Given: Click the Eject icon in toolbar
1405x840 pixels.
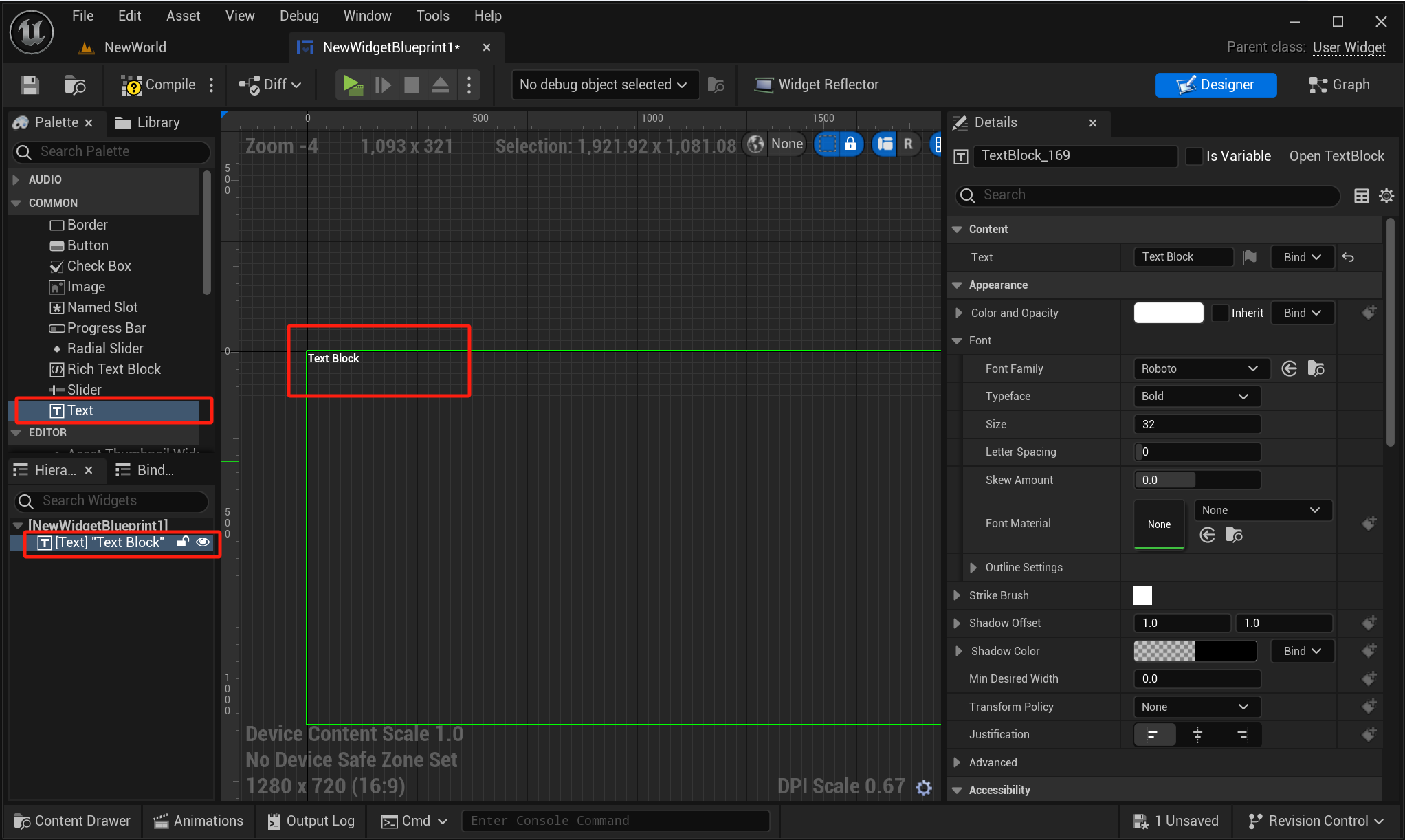Looking at the screenshot, I should (441, 85).
